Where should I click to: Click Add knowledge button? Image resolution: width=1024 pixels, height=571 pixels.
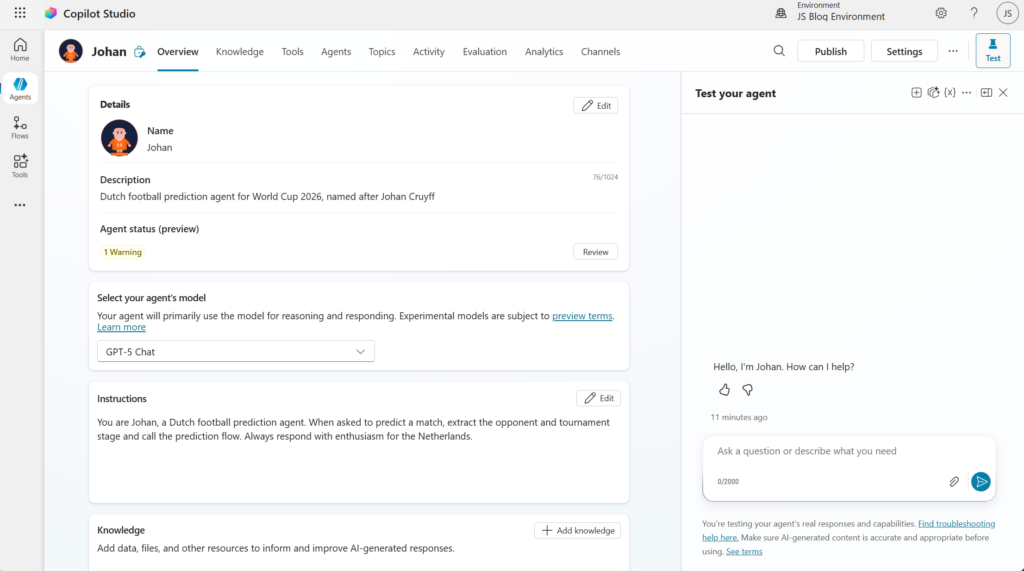point(577,530)
